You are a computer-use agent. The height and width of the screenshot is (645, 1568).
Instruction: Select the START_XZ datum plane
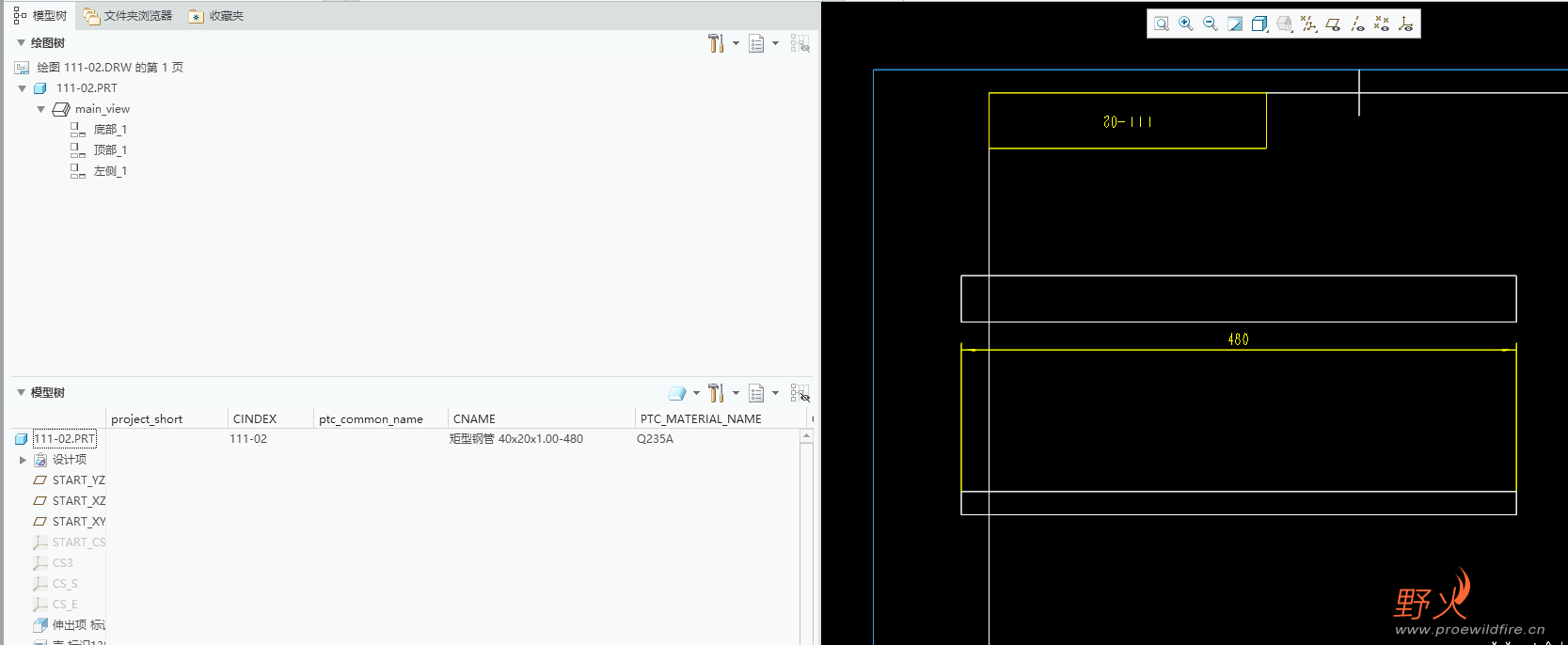(70, 501)
